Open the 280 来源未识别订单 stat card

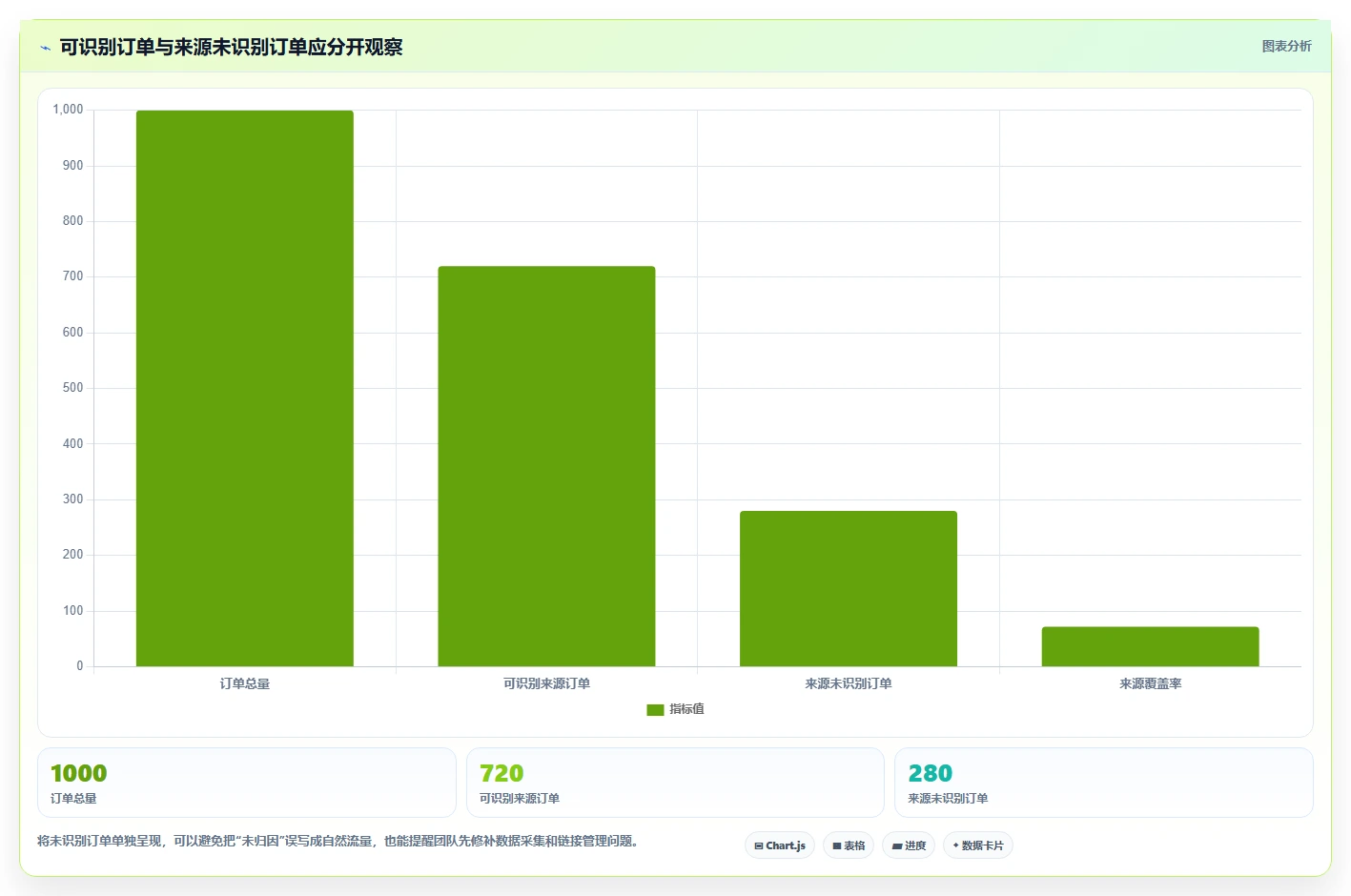[x=1104, y=783]
